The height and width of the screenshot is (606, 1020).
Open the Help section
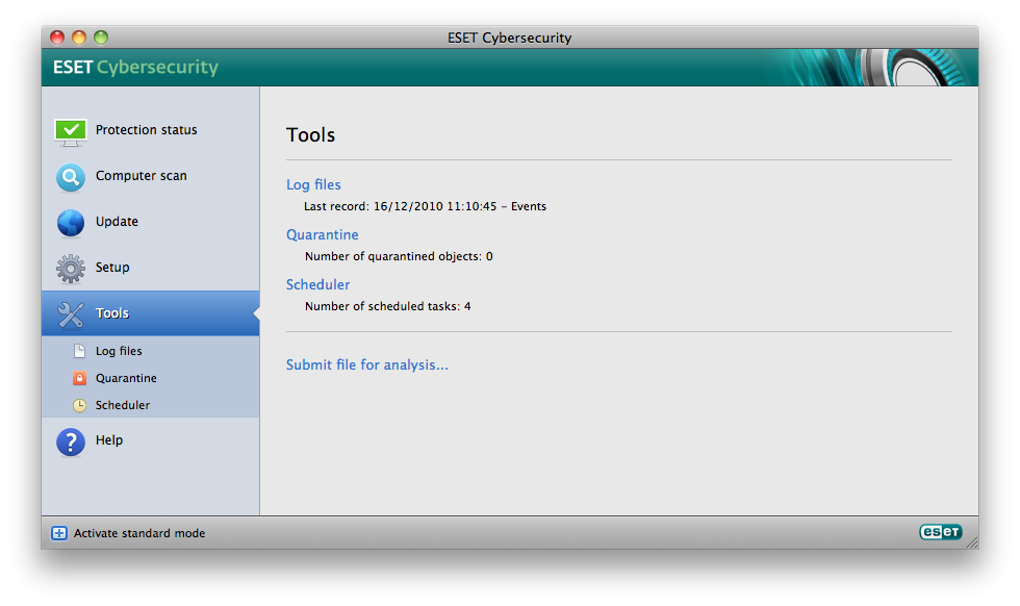109,440
